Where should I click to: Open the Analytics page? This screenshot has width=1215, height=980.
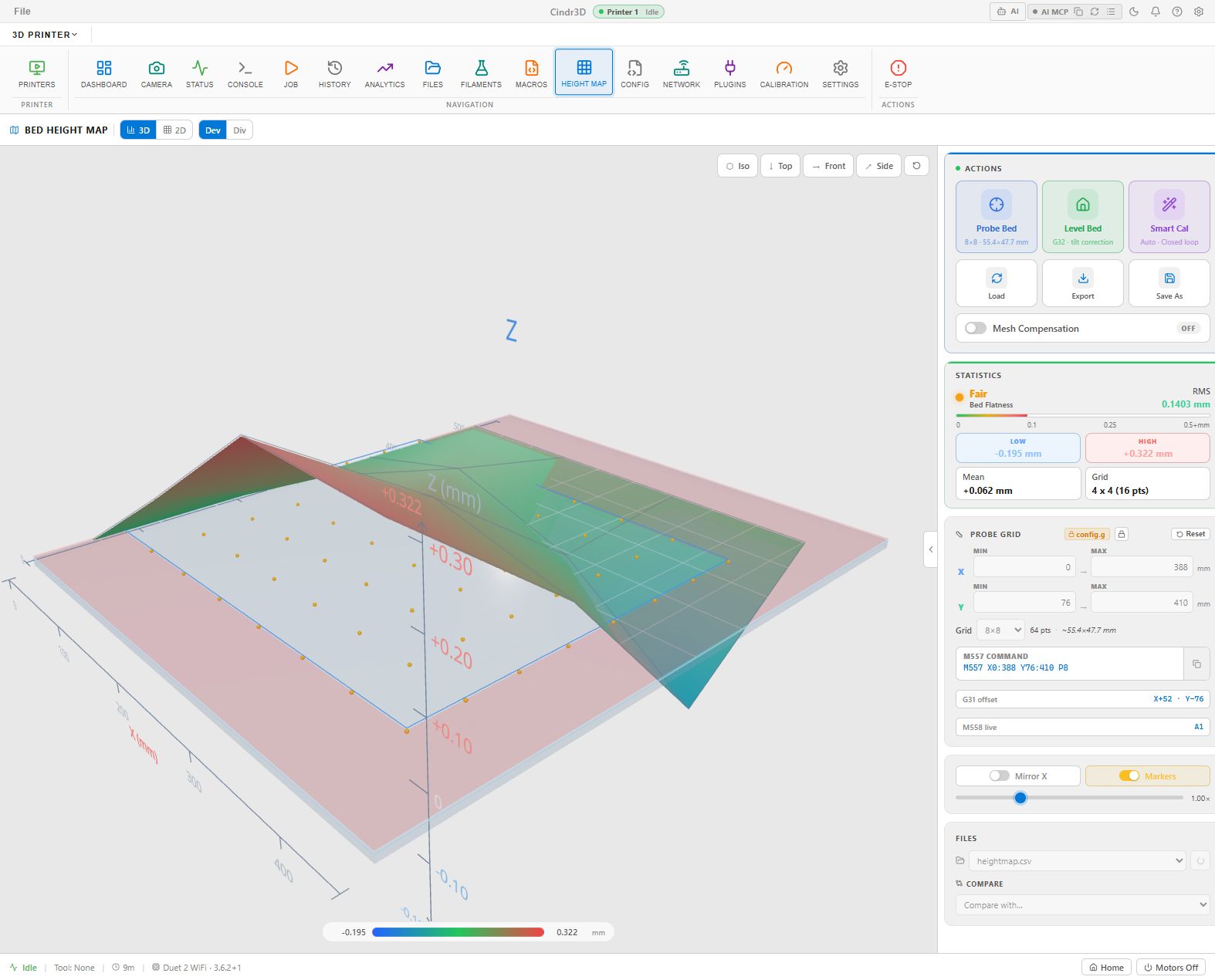pos(385,74)
